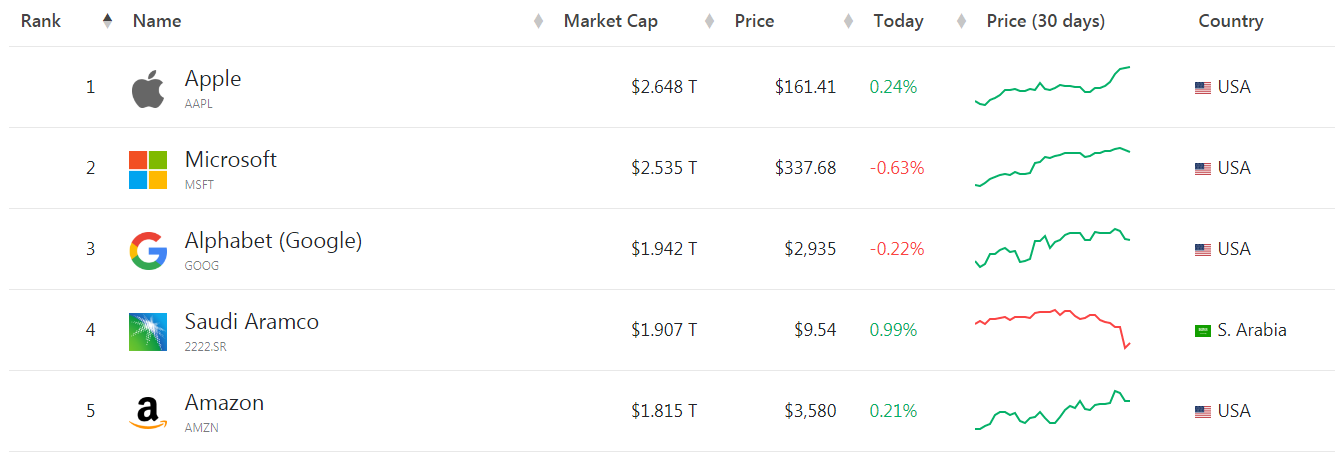Viewport: 1335px width, 456px height.
Task: Click the USA flag in Amazon row
Action: coord(1203,412)
